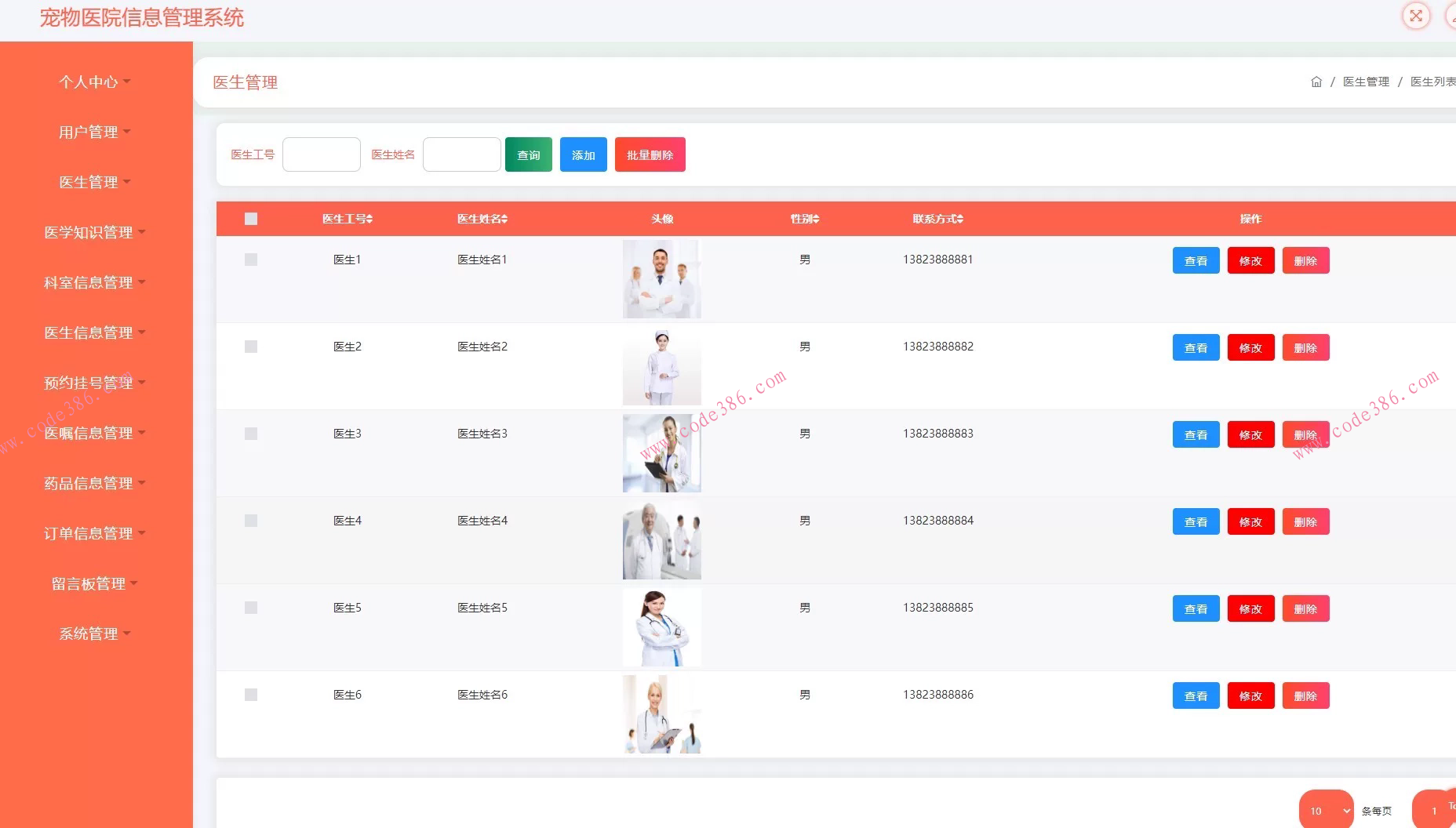This screenshot has width=1456, height=828.
Task: Sort by 医生姓名 column arrows
Action: 504,220
